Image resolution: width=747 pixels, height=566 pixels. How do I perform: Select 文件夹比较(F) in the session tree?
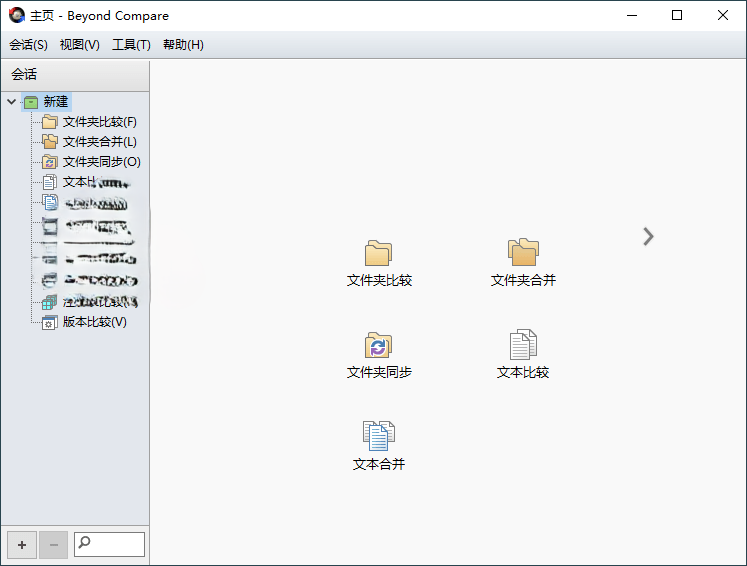click(90, 122)
